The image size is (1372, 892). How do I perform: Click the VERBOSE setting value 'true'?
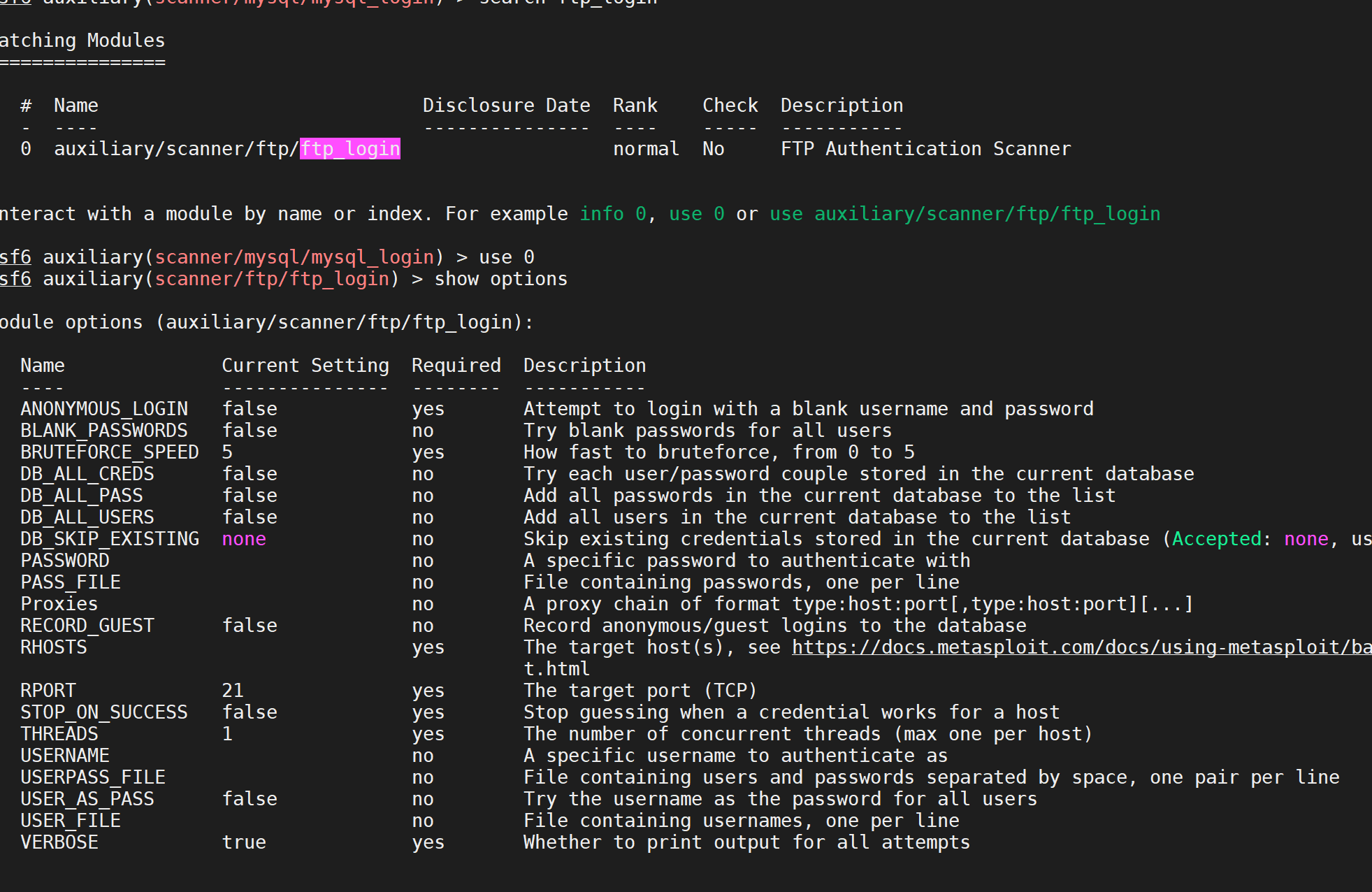[244, 842]
